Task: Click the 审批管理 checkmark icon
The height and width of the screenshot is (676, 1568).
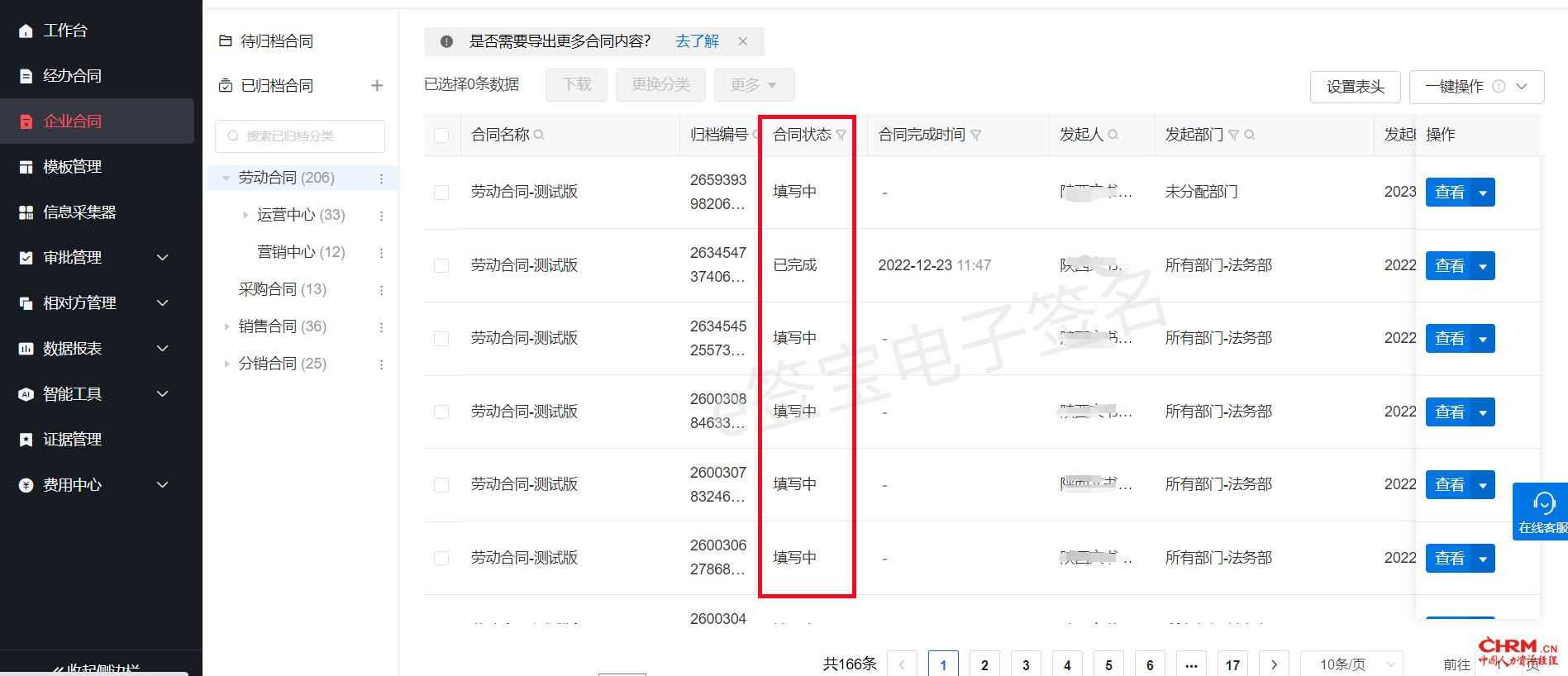Action: pyautogui.click(x=26, y=258)
